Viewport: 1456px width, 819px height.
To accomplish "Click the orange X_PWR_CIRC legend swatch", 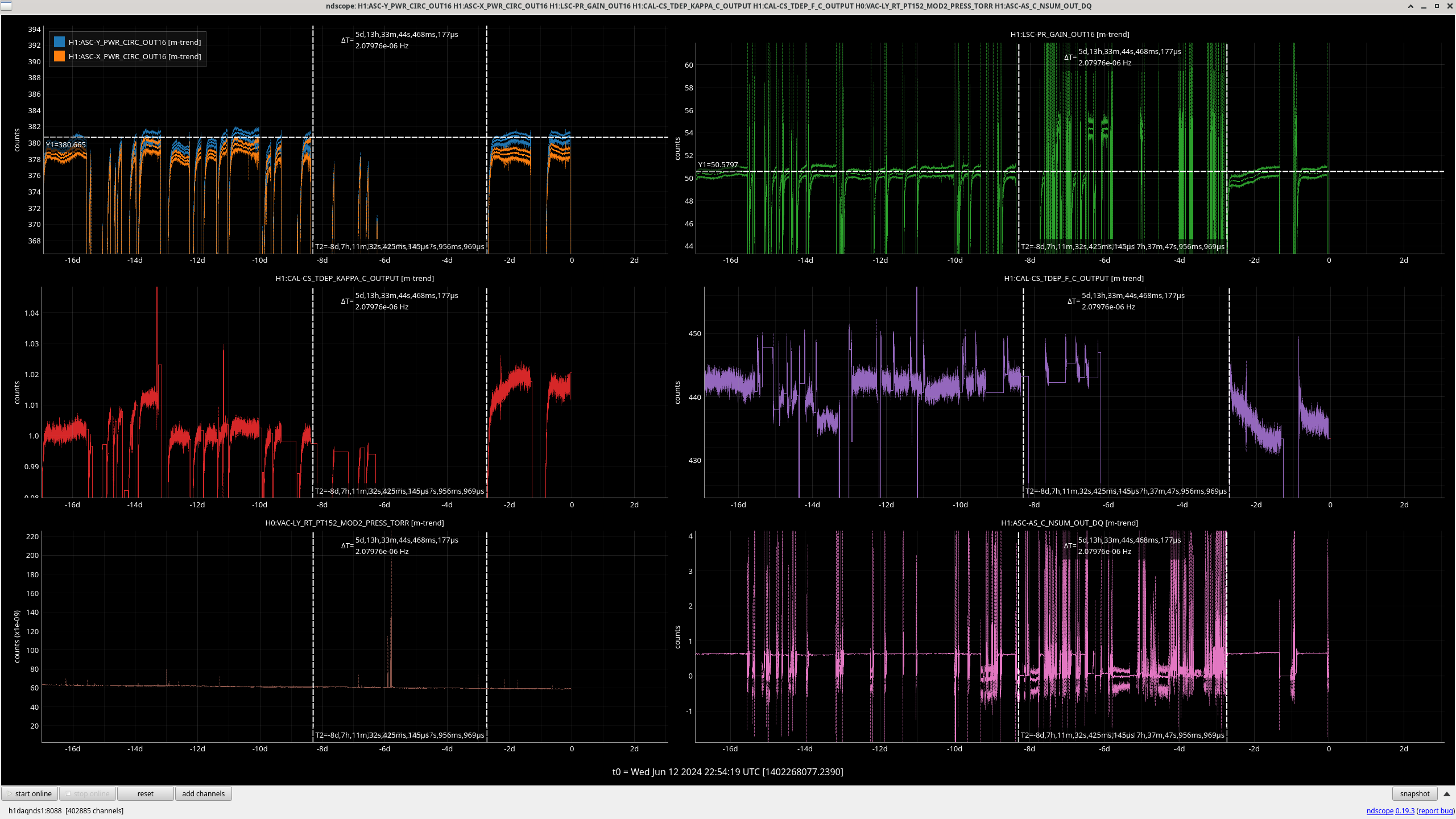I will pos(59,56).
